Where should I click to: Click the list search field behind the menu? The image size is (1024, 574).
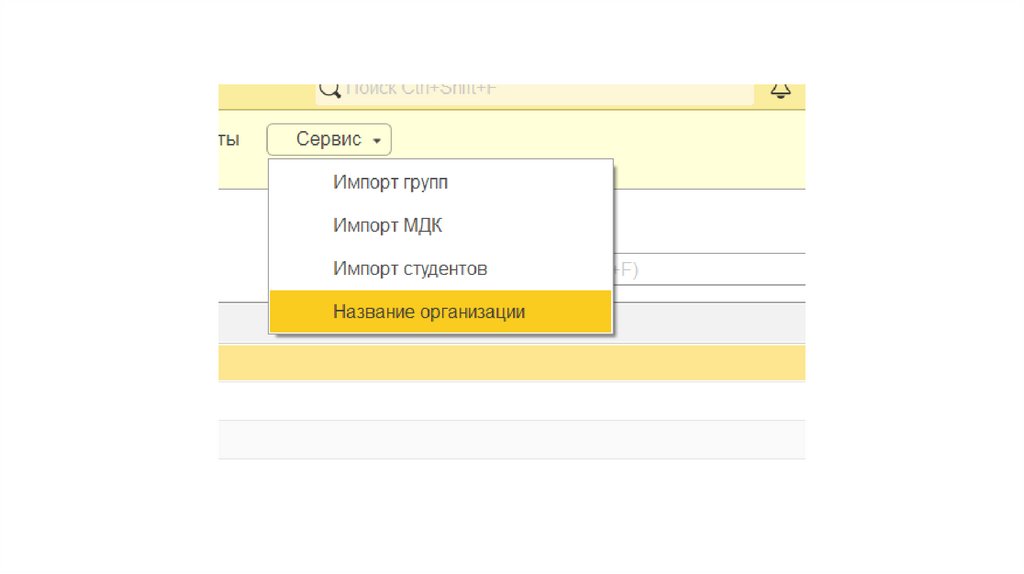pyautogui.click(x=710, y=269)
